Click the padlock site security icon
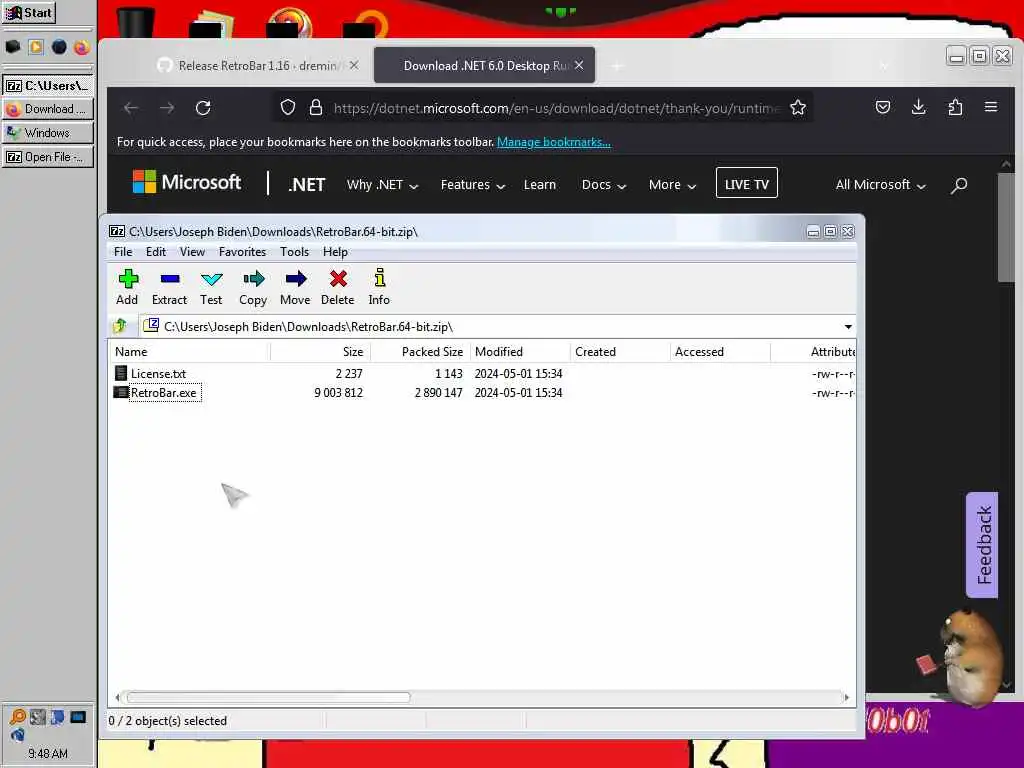This screenshot has height=768, width=1024. click(316, 108)
